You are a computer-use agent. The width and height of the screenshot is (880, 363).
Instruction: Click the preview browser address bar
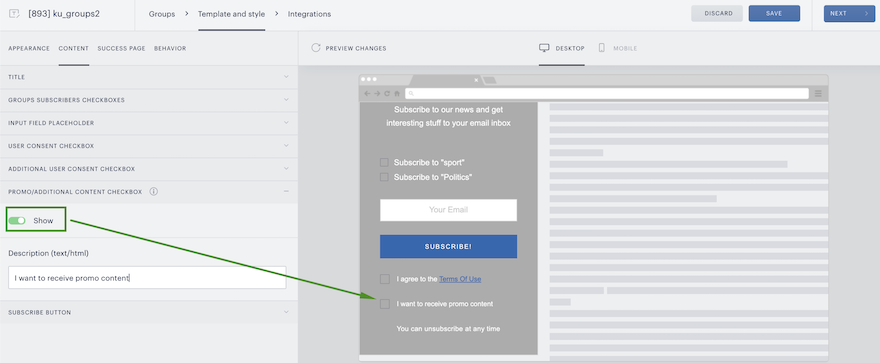pyautogui.click(x=607, y=94)
